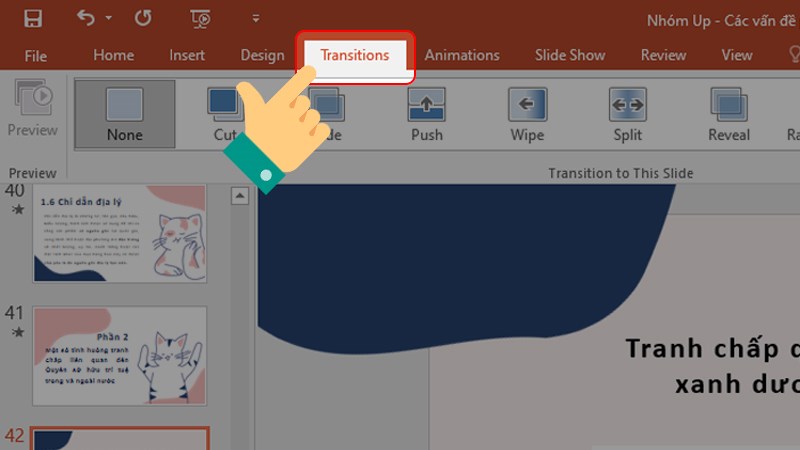Viewport: 800px width, 450px height.
Task: Switch to the Animations tab
Action: [x=461, y=56]
